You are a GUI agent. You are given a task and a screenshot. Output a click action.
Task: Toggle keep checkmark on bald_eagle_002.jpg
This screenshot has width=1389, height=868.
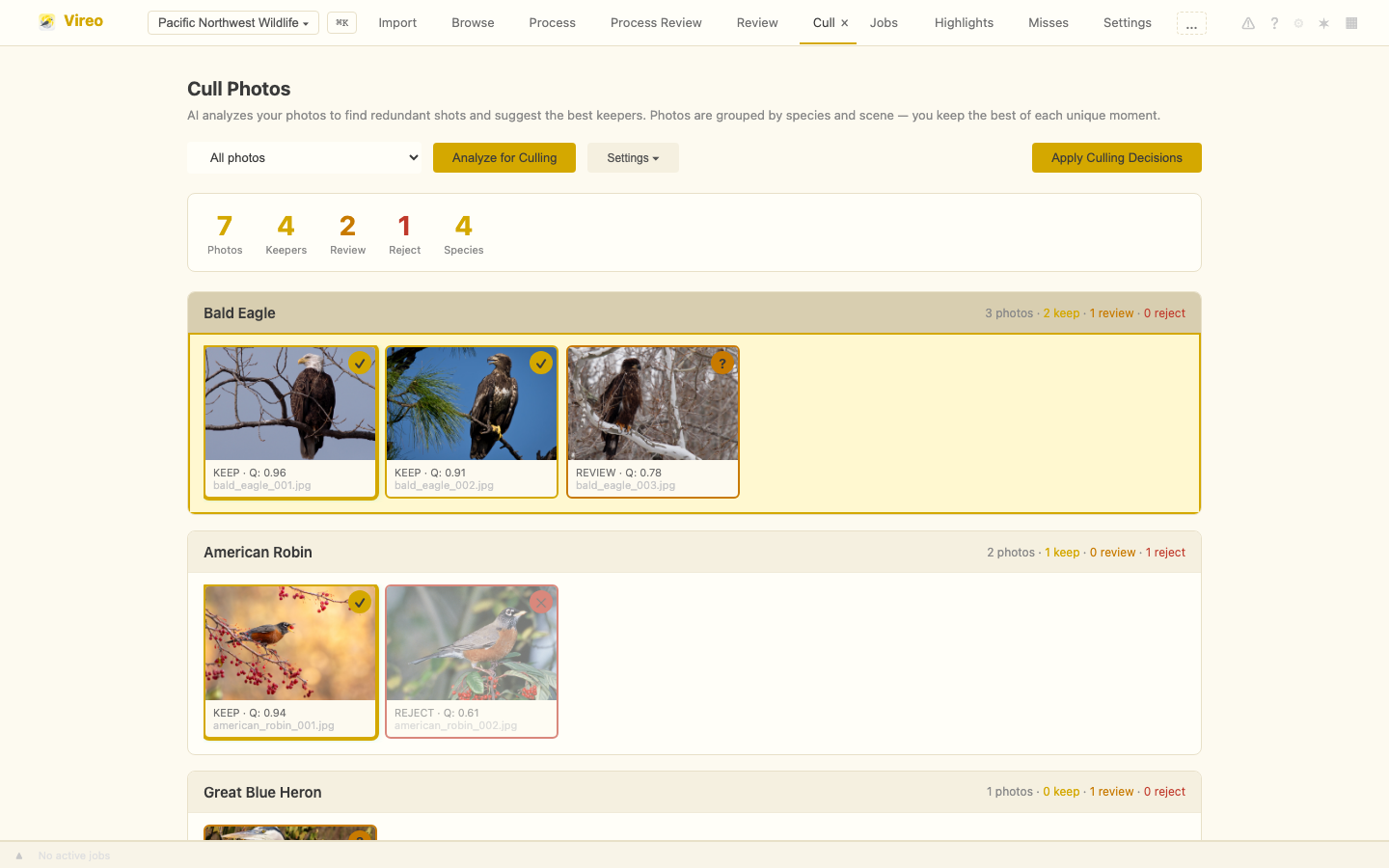[541, 363]
